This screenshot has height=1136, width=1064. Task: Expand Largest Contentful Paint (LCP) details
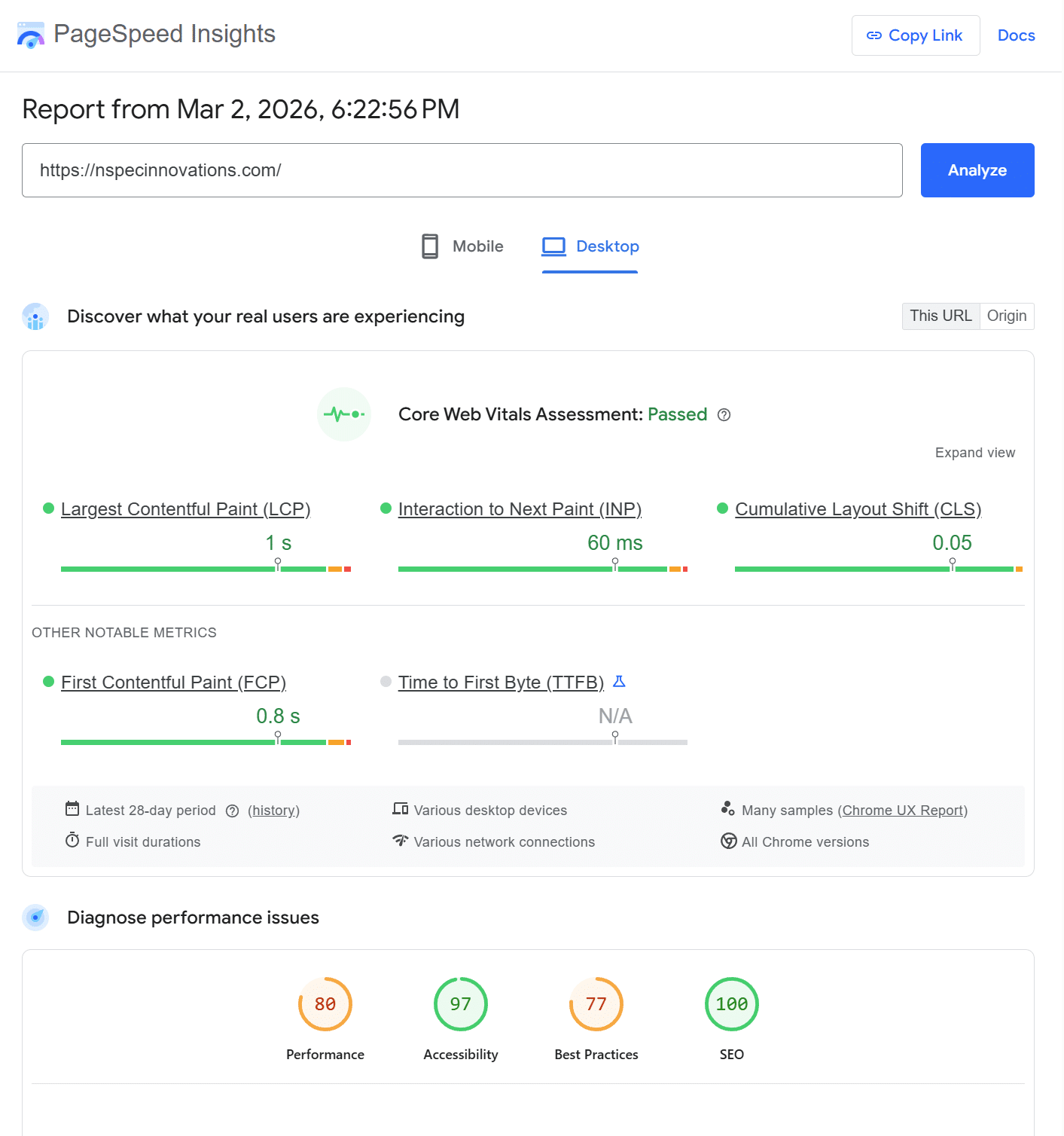[185, 509]
